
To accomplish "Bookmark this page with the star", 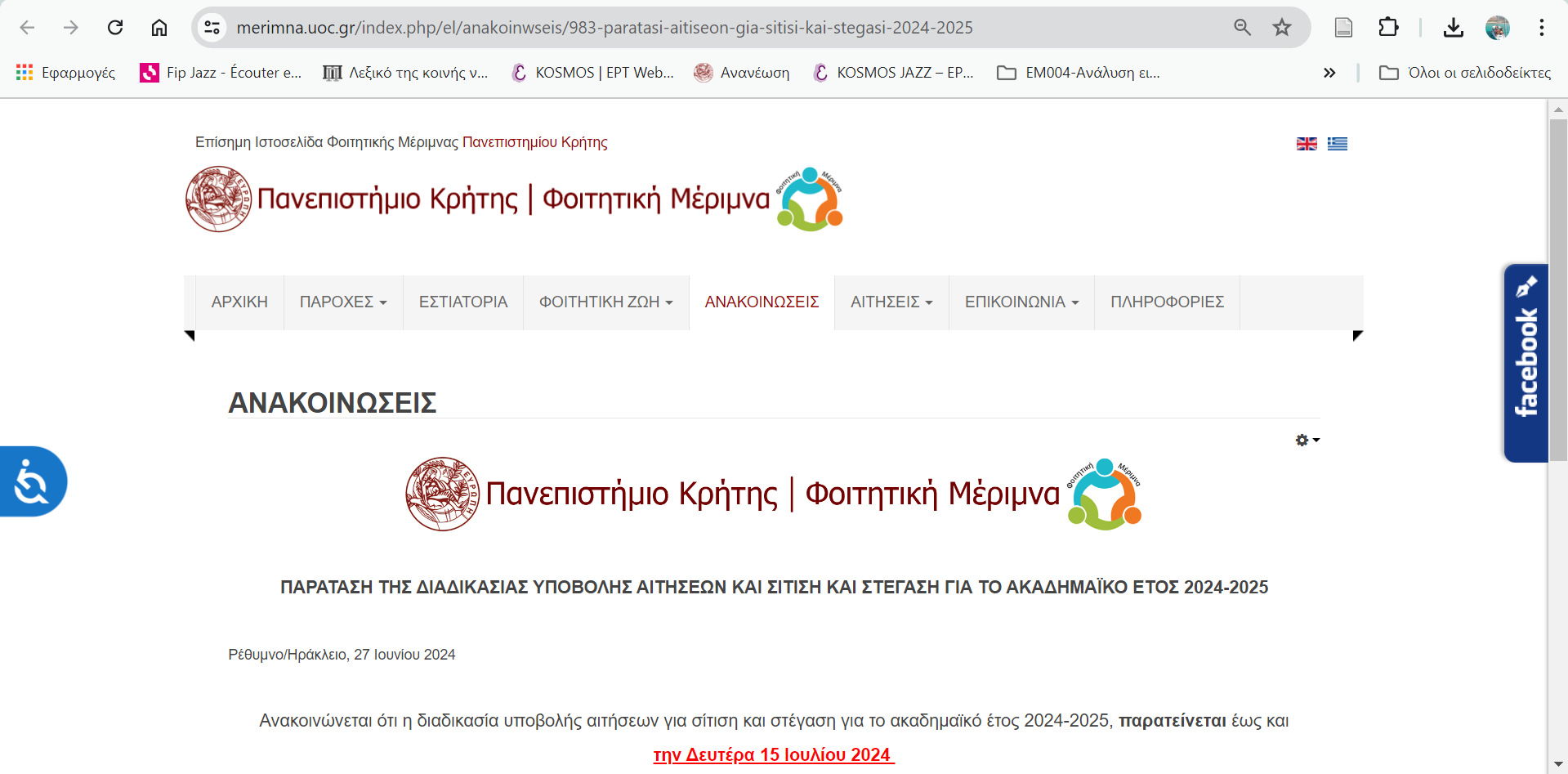I will point(1282,27).
